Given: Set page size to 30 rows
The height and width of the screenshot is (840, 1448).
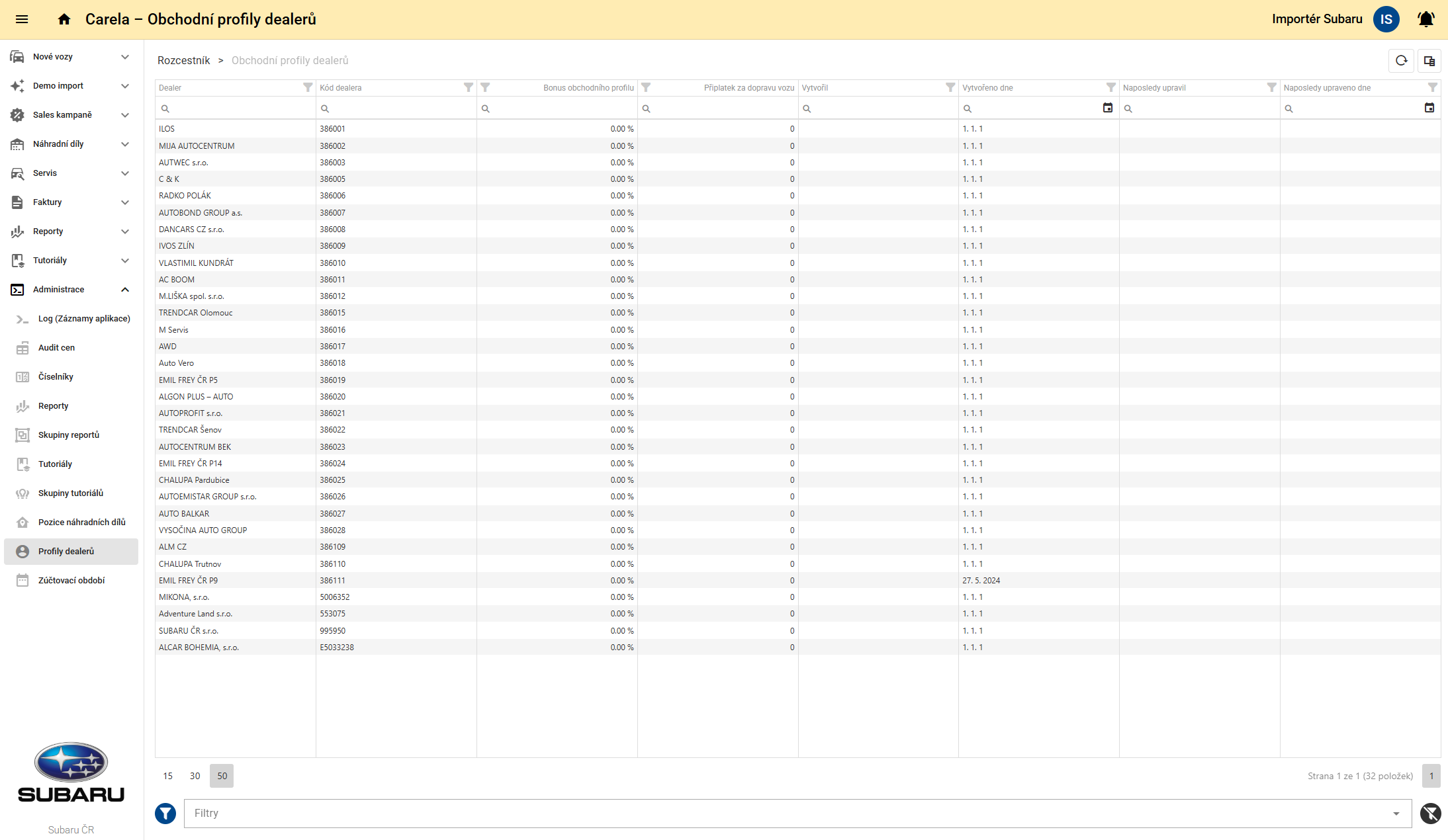Looking at the screenshot, I should click(195, 776).
